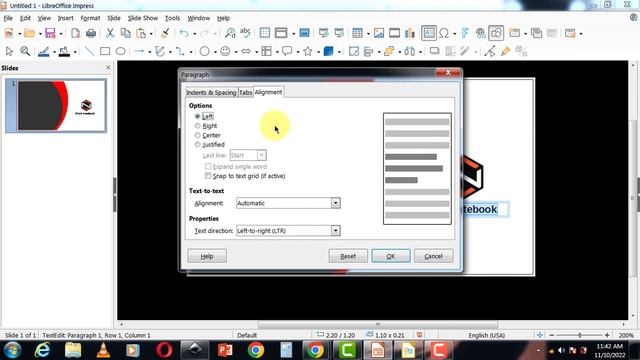Close the Slides panel

[108, 68]
